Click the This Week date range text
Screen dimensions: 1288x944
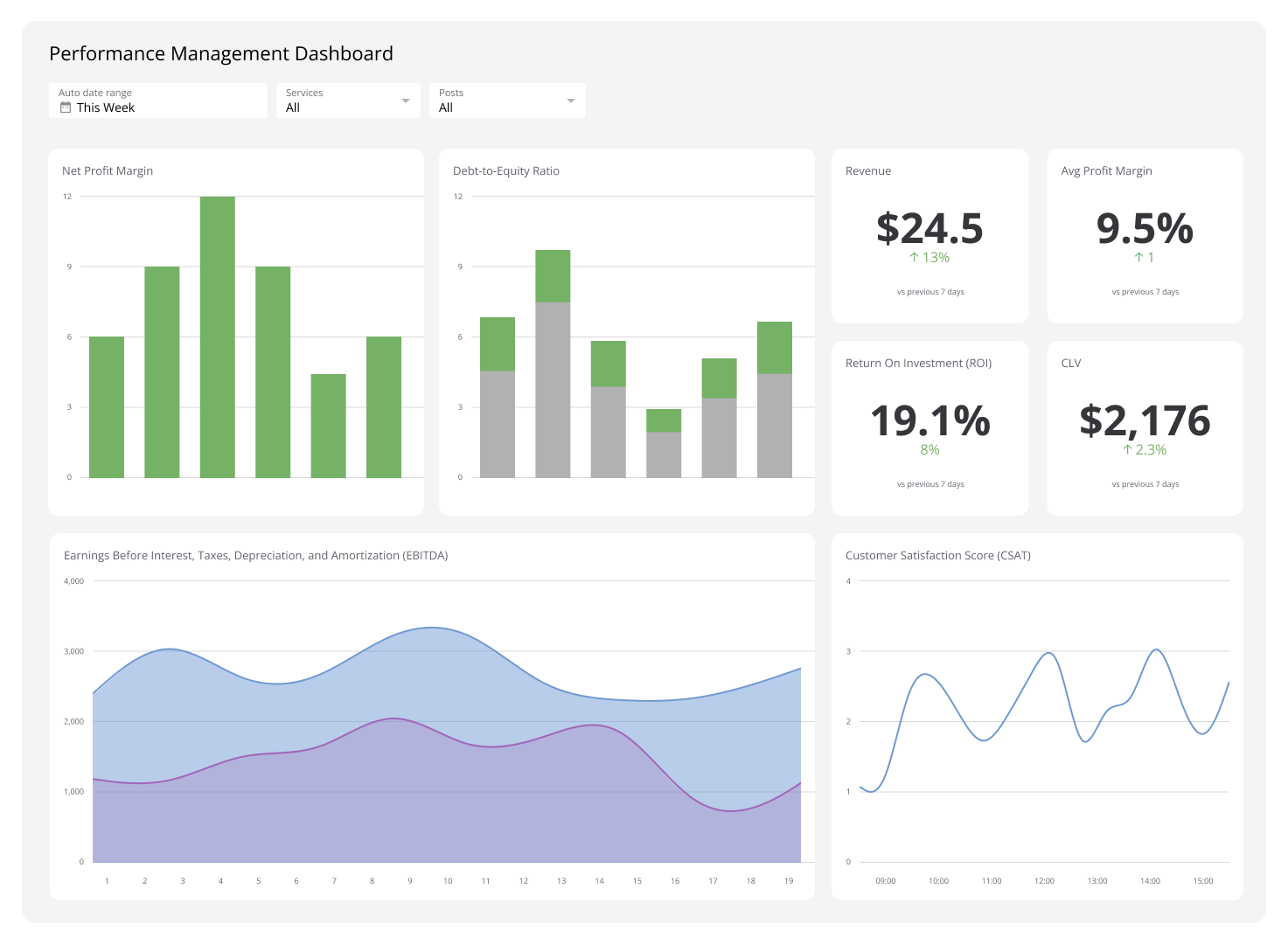(x=105, y=108)
